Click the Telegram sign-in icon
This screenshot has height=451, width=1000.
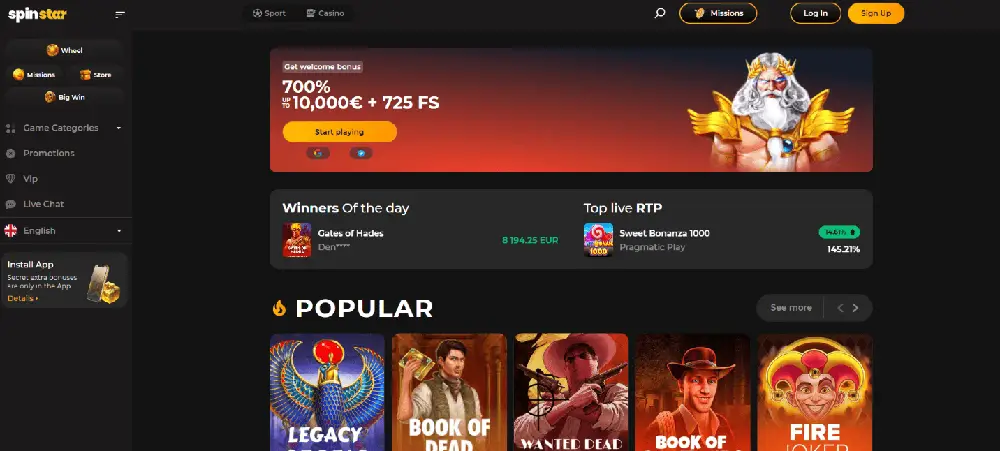pos(361,153)
